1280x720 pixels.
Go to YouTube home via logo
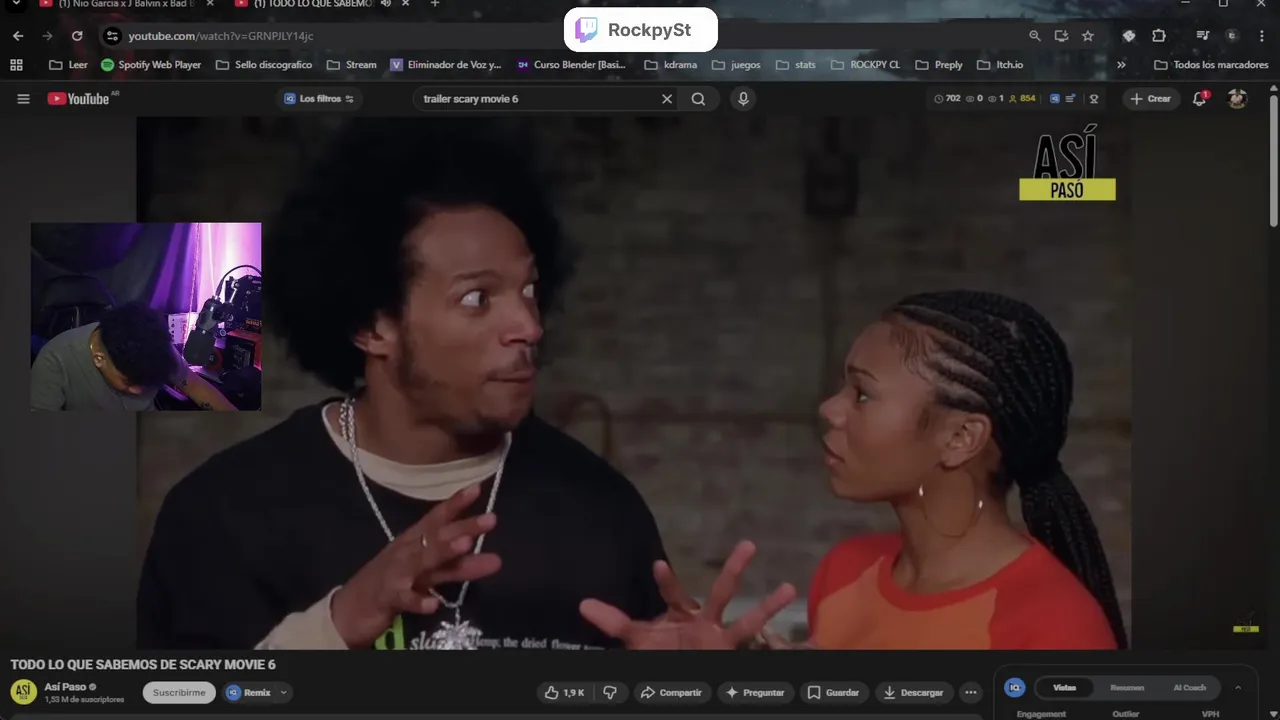click(x=78, y=99)
